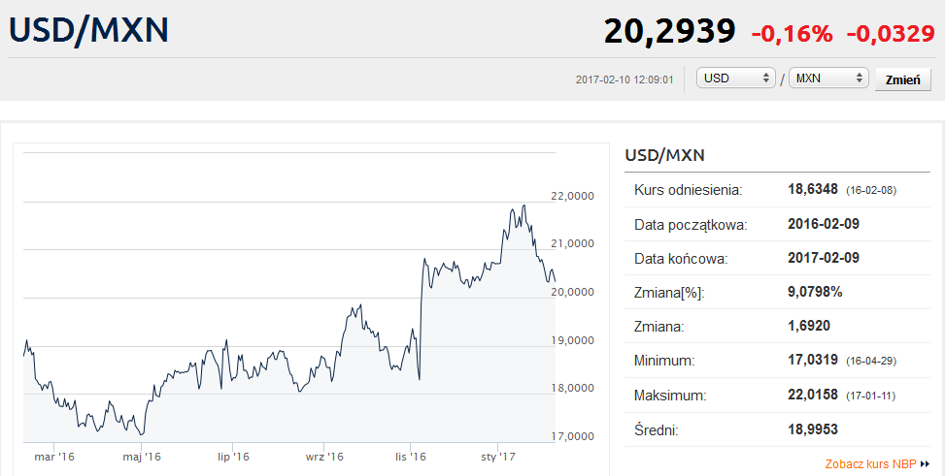
Task: Click the Maksimum value 22,0158
Action: 812,395
